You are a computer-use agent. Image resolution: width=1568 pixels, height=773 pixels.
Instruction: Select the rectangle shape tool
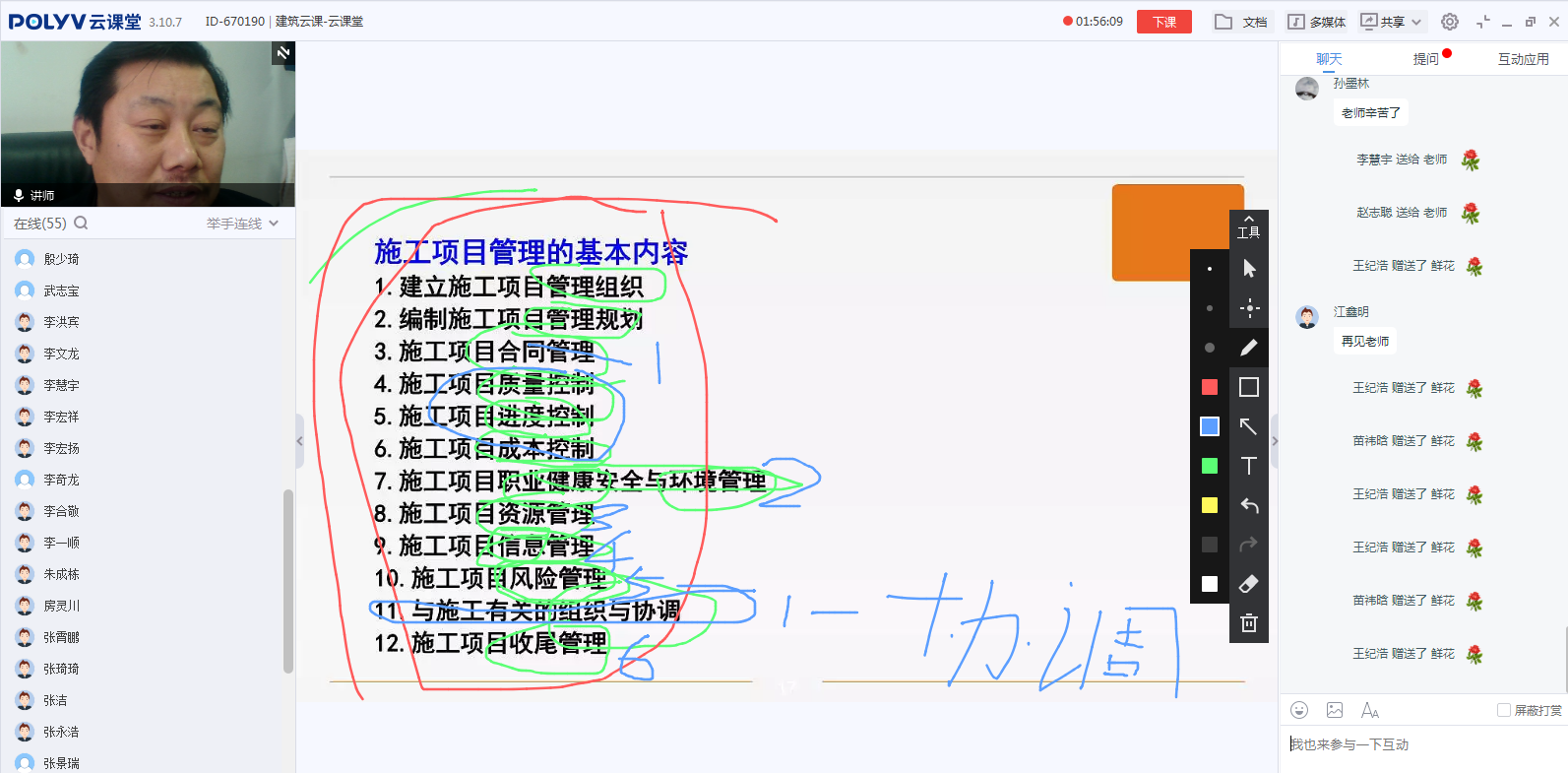pyautogui.click(x=1248, y=387)
